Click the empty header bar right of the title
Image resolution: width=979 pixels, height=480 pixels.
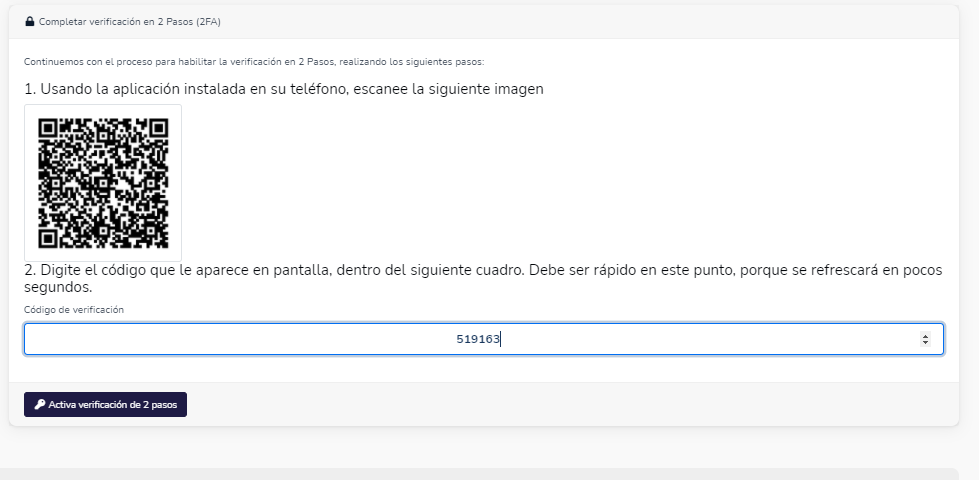tap(600, 21)
